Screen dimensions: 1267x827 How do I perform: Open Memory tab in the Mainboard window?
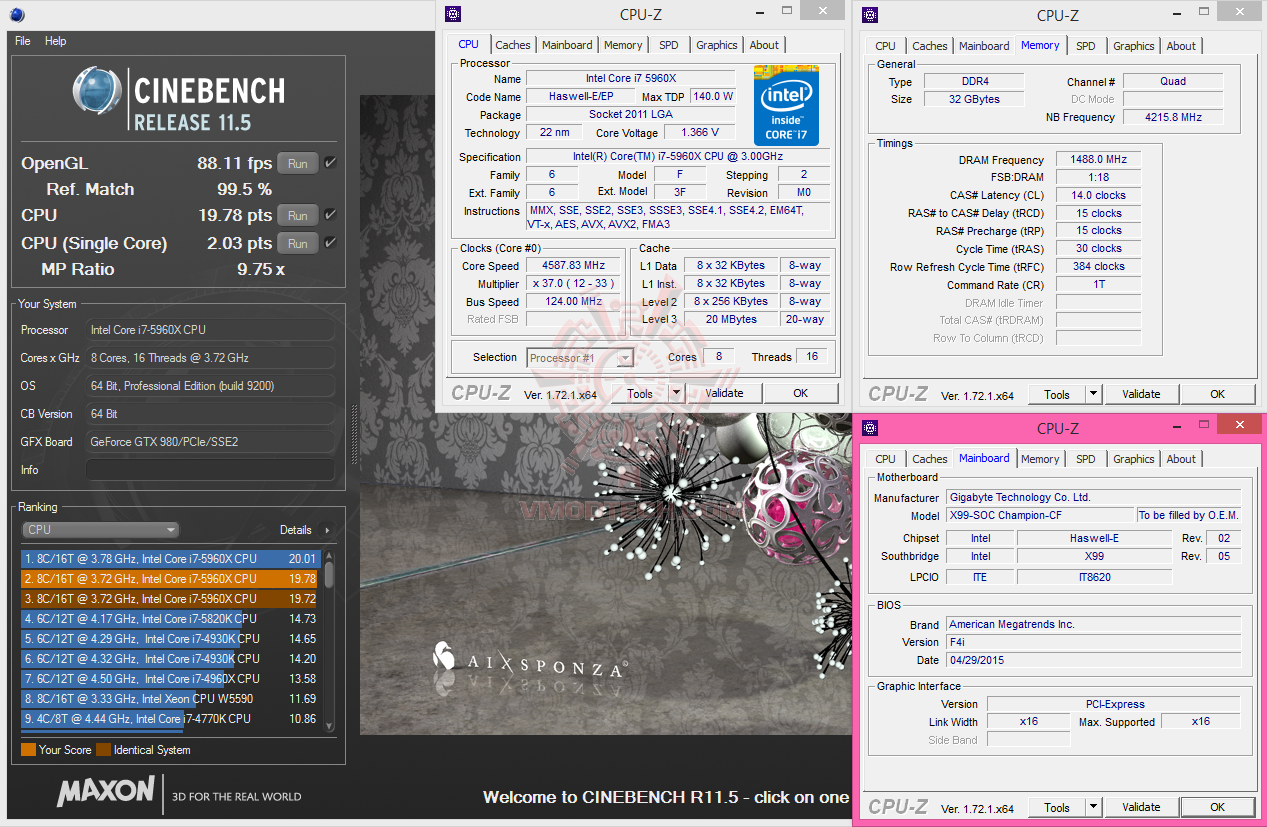click(1040, 459)
